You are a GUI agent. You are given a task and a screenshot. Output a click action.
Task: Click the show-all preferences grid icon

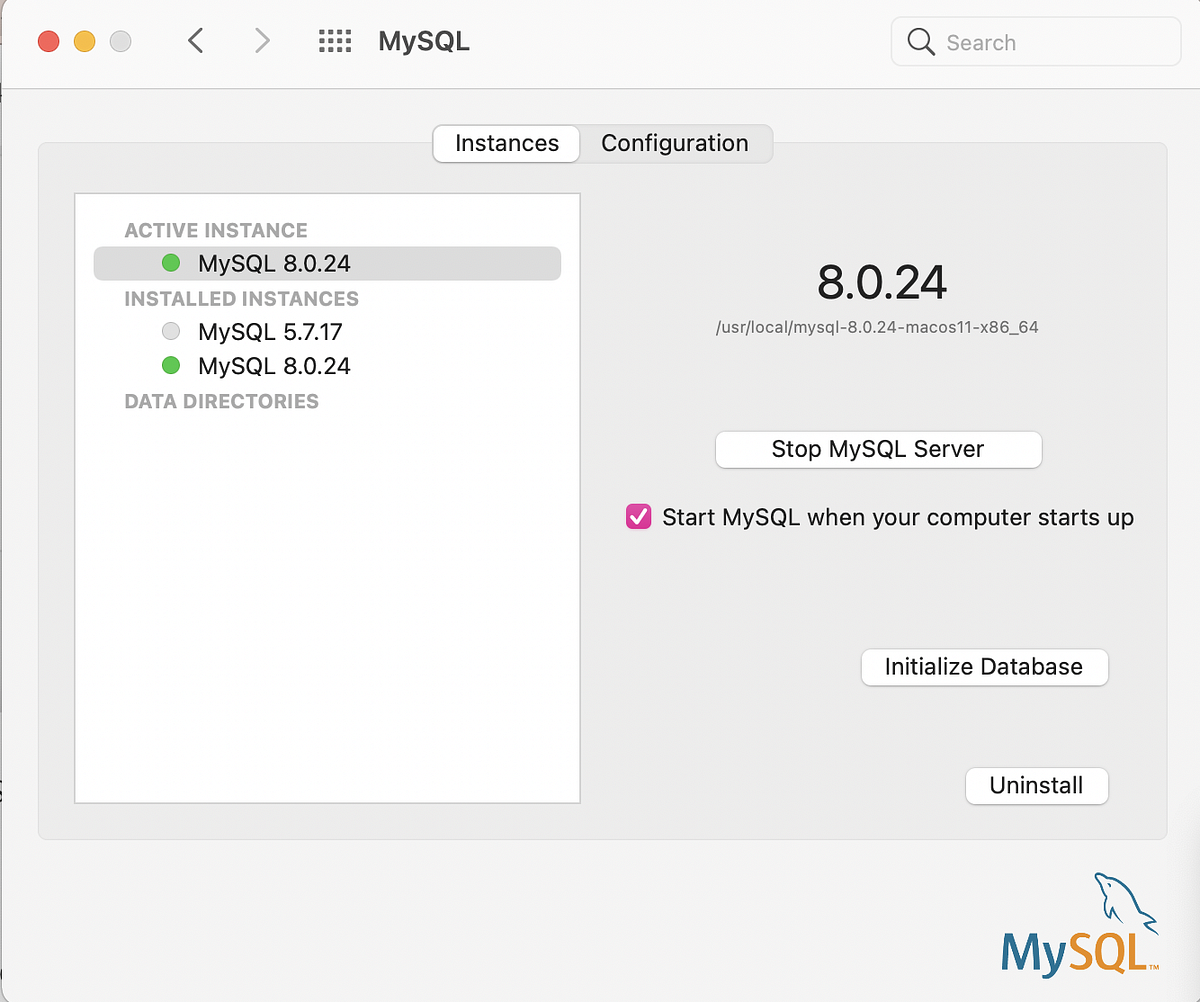pos(335,41)
